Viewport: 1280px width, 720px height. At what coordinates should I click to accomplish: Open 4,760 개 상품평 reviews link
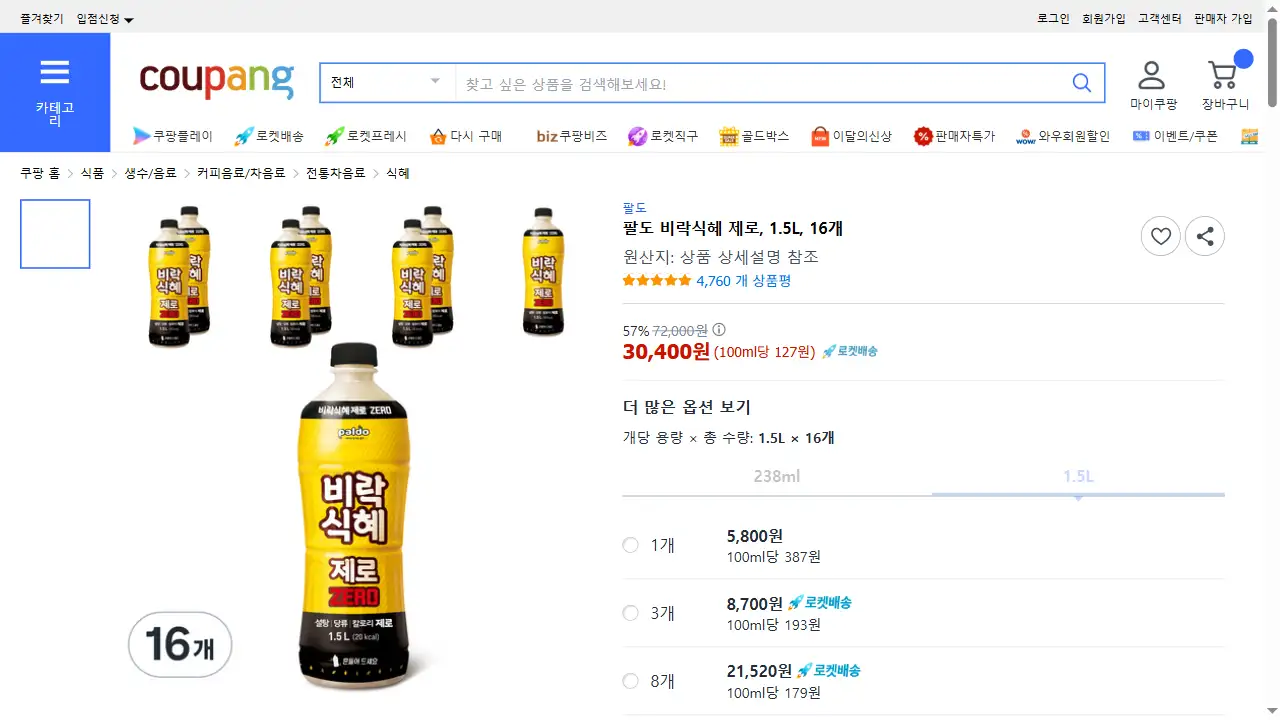744,281
